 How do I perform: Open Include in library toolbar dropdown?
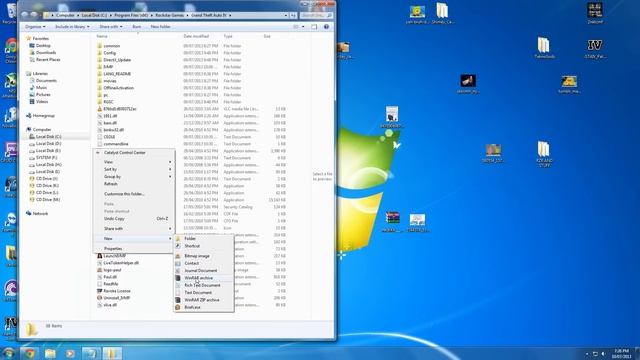pyautogui.click(x=72, y=27)
